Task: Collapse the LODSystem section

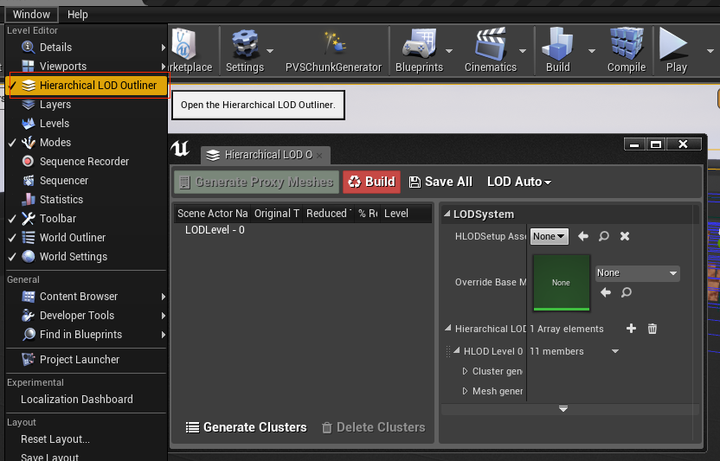Action: point(447,214)
